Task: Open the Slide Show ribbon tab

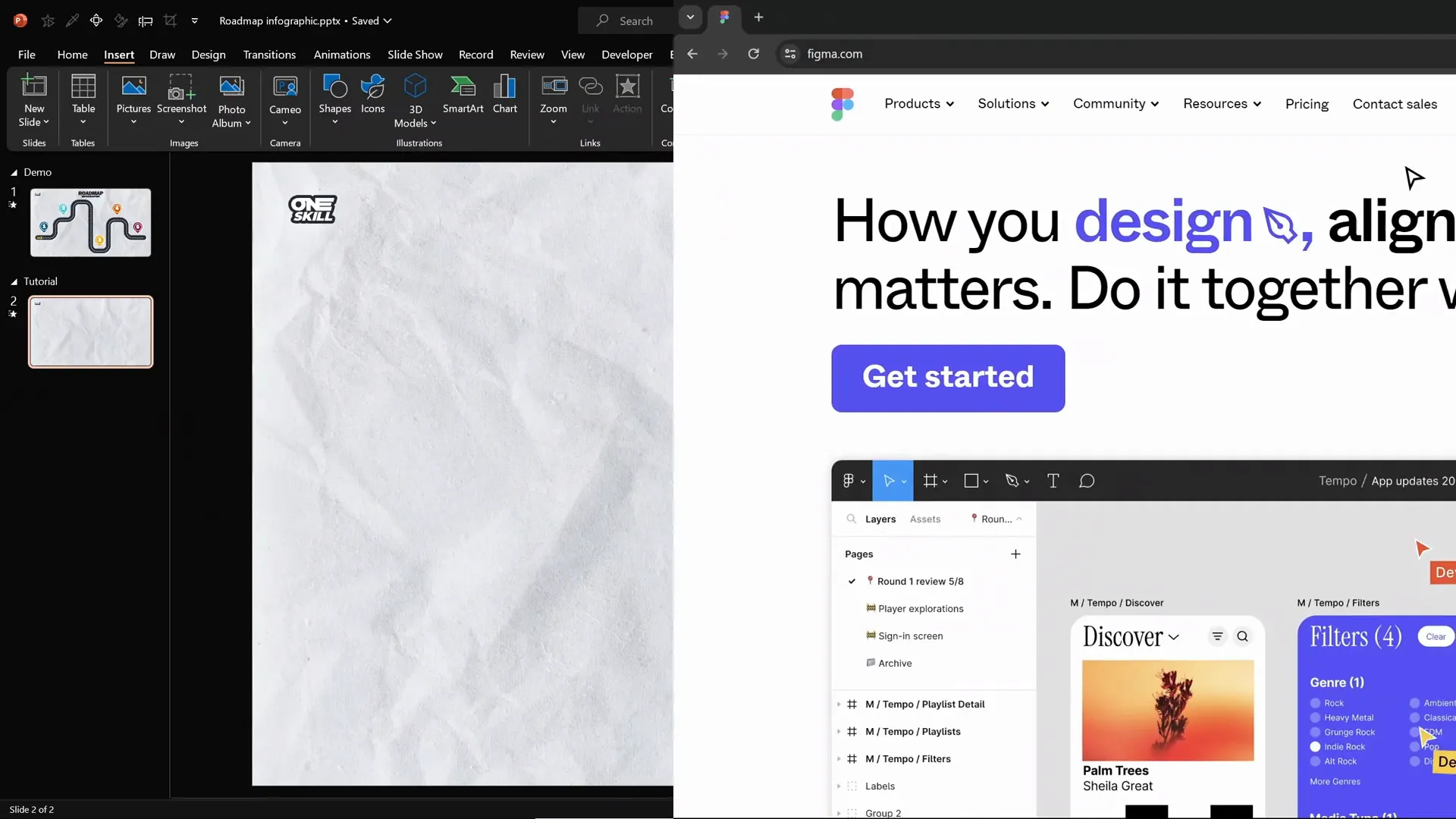Action: 415,55
